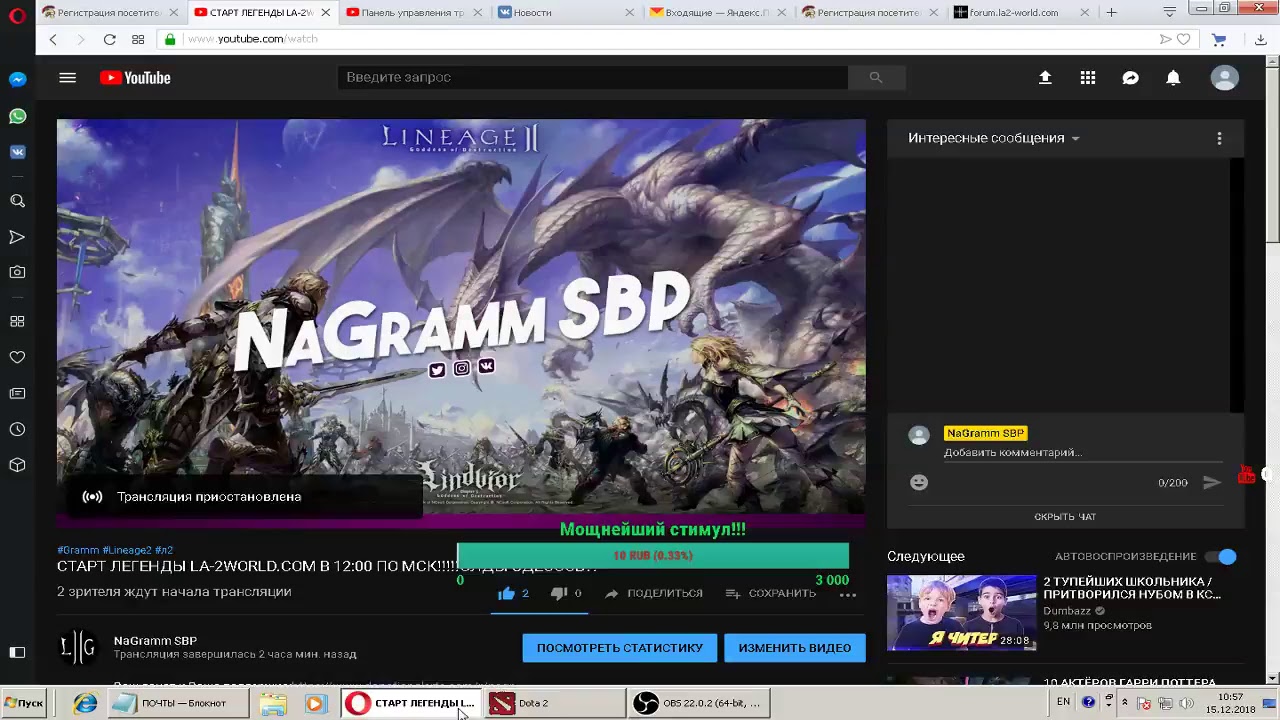Open bookmarks heart in sidebar
1280x720 pixels.
[17, 357]
